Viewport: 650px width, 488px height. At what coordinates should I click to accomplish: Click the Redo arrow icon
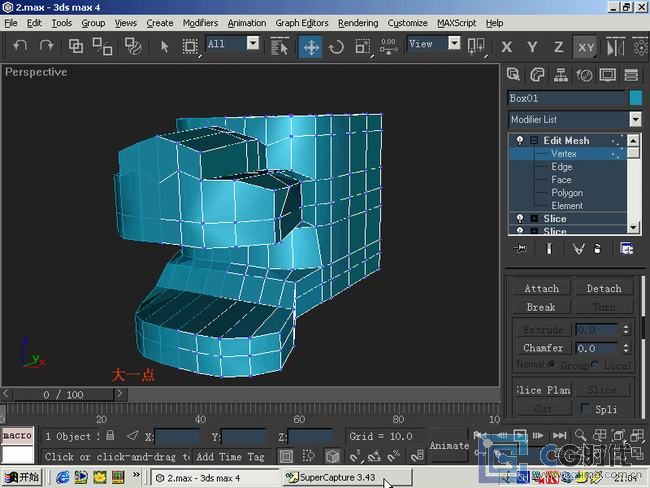(x=46, y=46)
